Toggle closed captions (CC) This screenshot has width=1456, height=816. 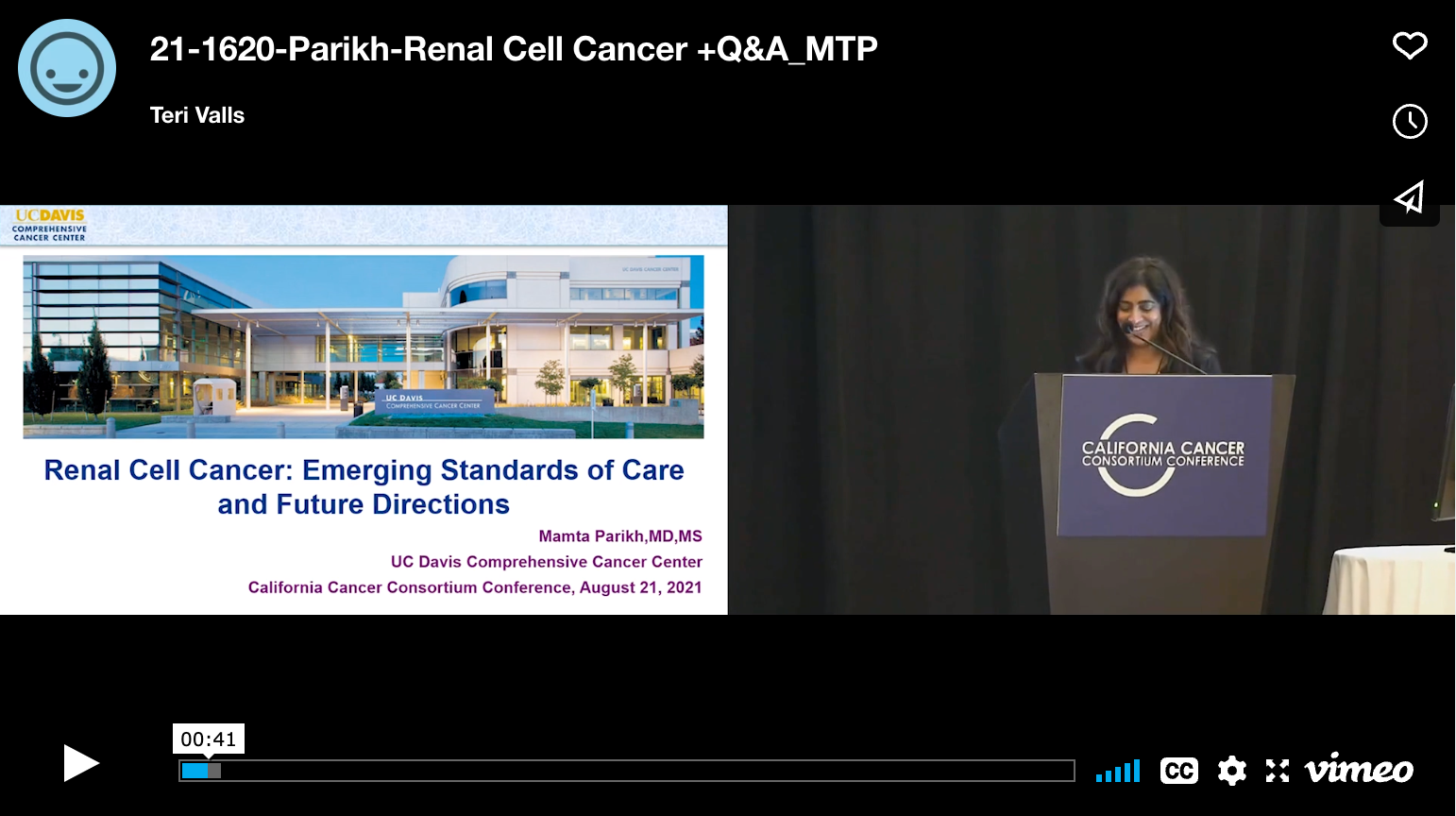(x=1178, y=771)
